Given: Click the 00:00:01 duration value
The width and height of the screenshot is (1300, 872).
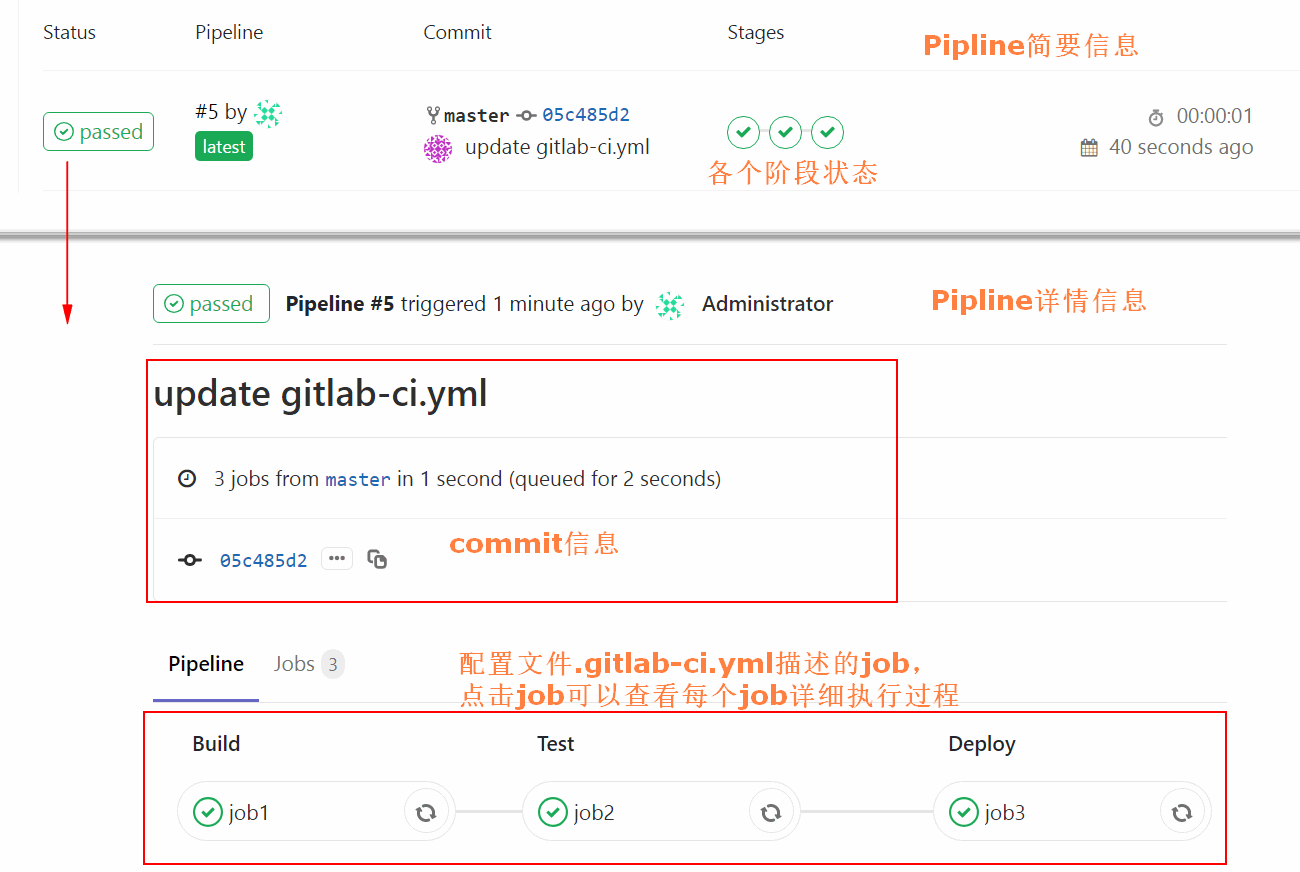Looking at the screenshot, I should (1215, 116).
